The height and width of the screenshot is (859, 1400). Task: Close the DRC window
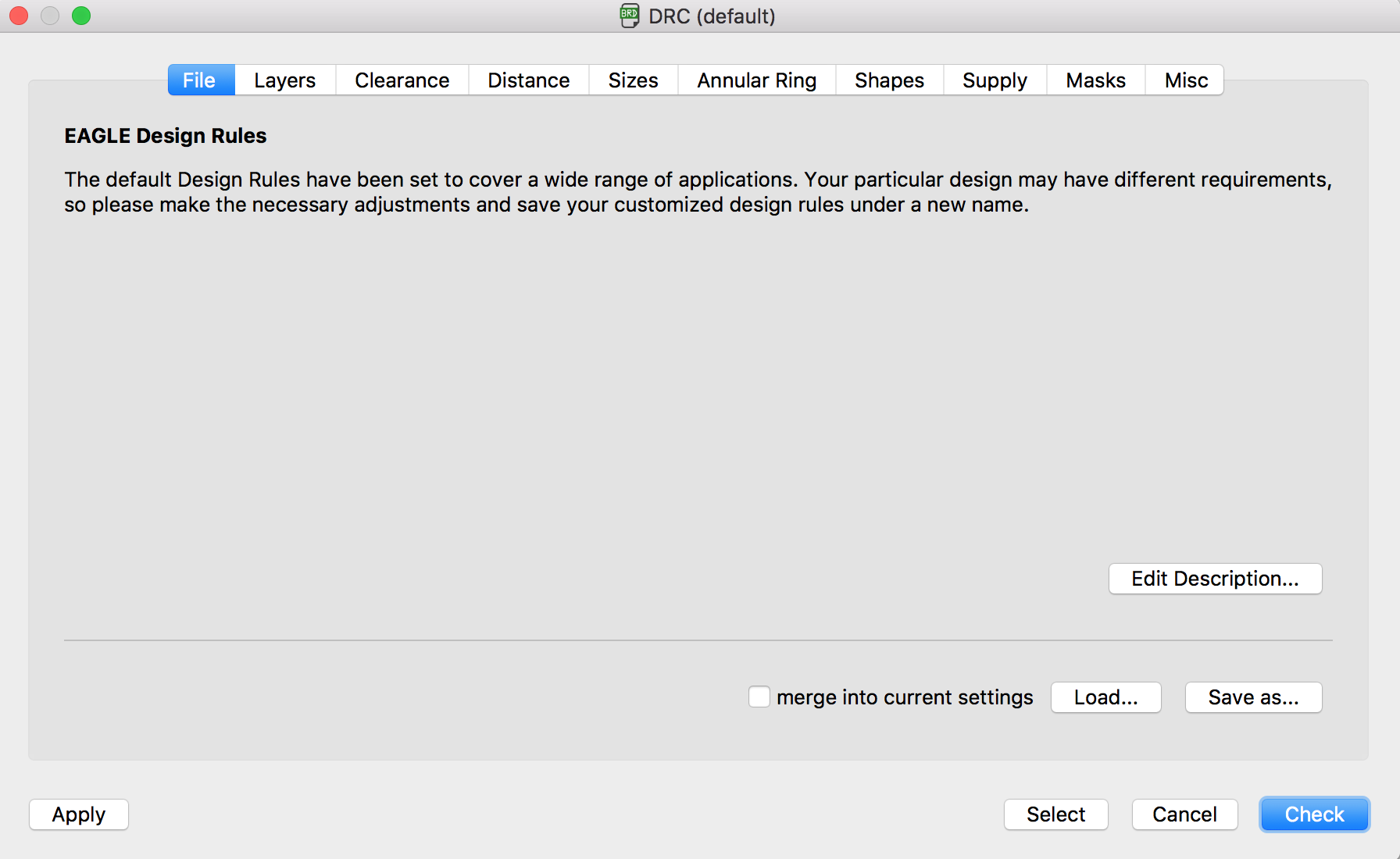[x=19, y=16]
